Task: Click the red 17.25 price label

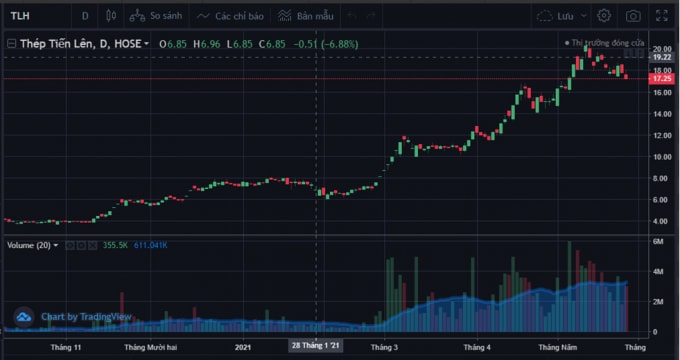Action: click(661, 79)
